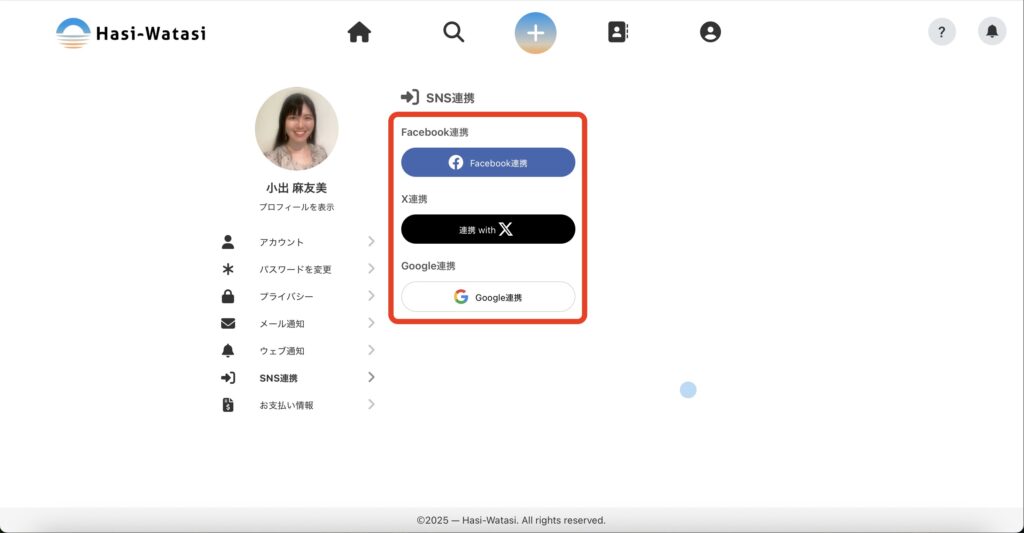
Task: Click the Google連携 button
Action: point(488,297)
